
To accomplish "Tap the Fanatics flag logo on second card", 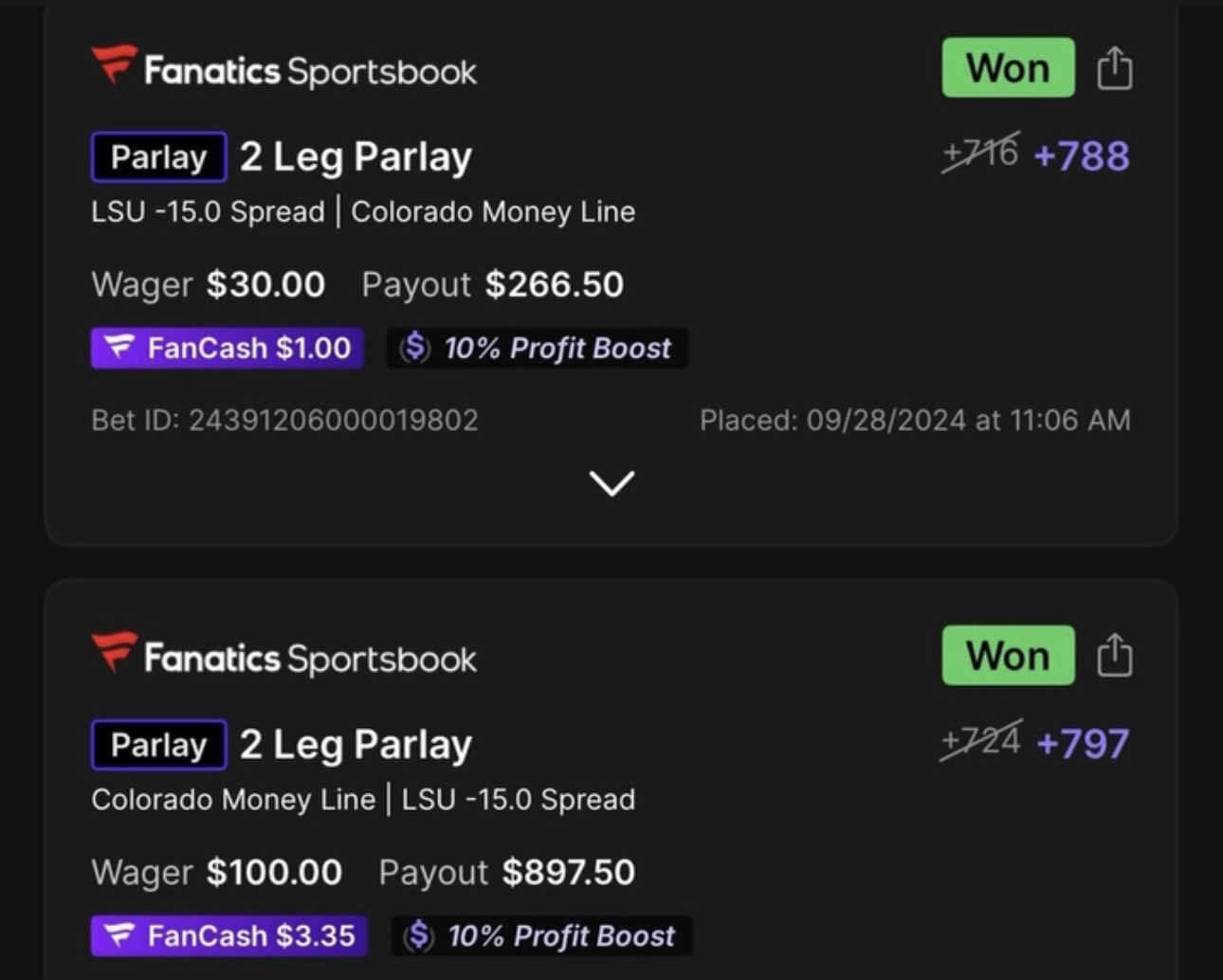I will click(115, 652).
